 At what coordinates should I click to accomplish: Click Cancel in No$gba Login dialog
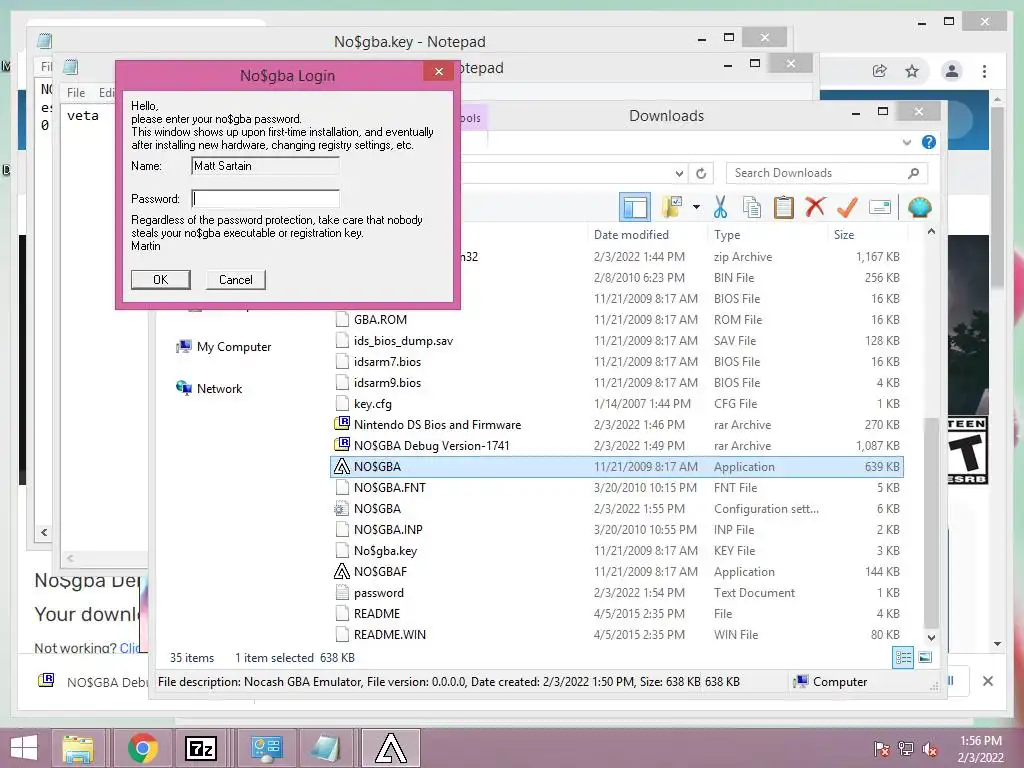tap(235, 280)
